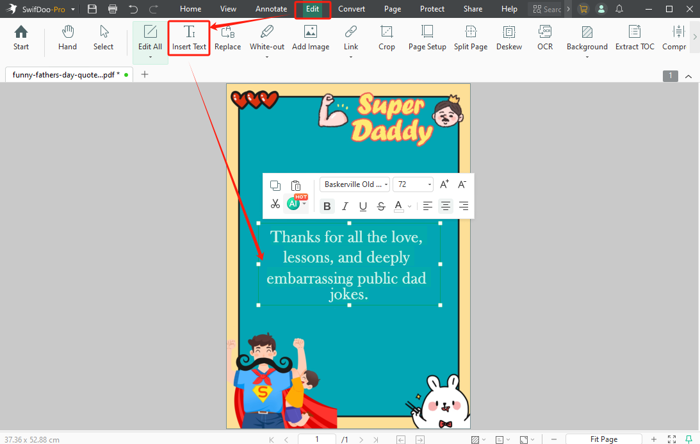700x444 pixels.
Task: Choose the Crop tool
Action: pyautogui.click(x=387, y=38)
